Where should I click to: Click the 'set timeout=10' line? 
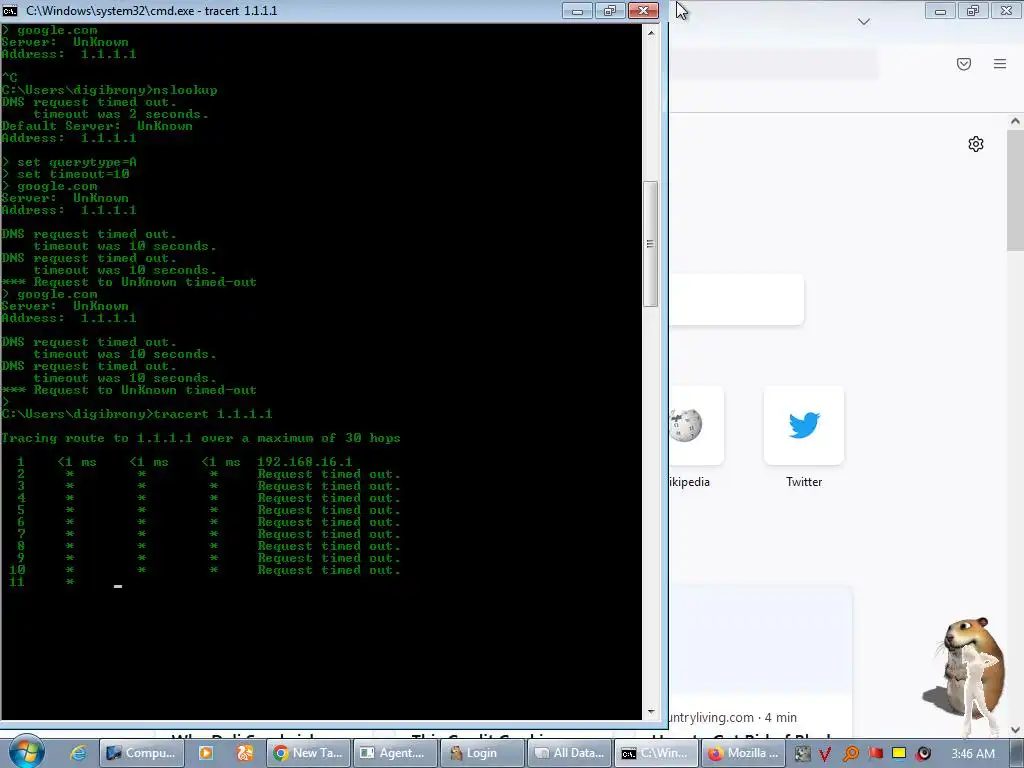tap(65, 174)
